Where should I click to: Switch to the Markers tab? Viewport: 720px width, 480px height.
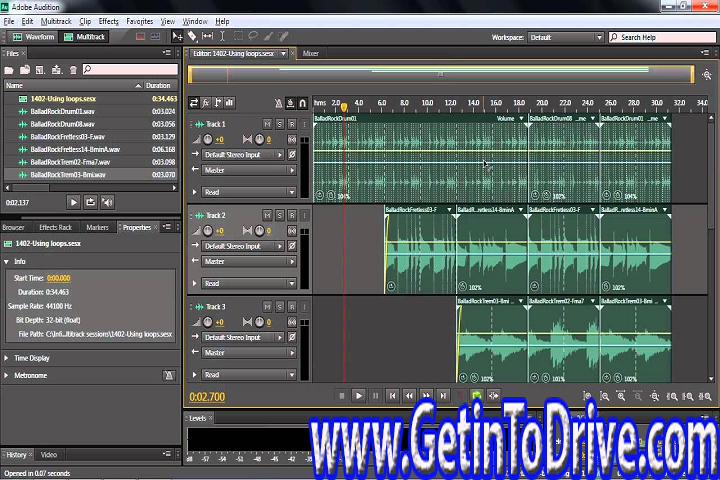pyautogui.click(x=97, y=227)
